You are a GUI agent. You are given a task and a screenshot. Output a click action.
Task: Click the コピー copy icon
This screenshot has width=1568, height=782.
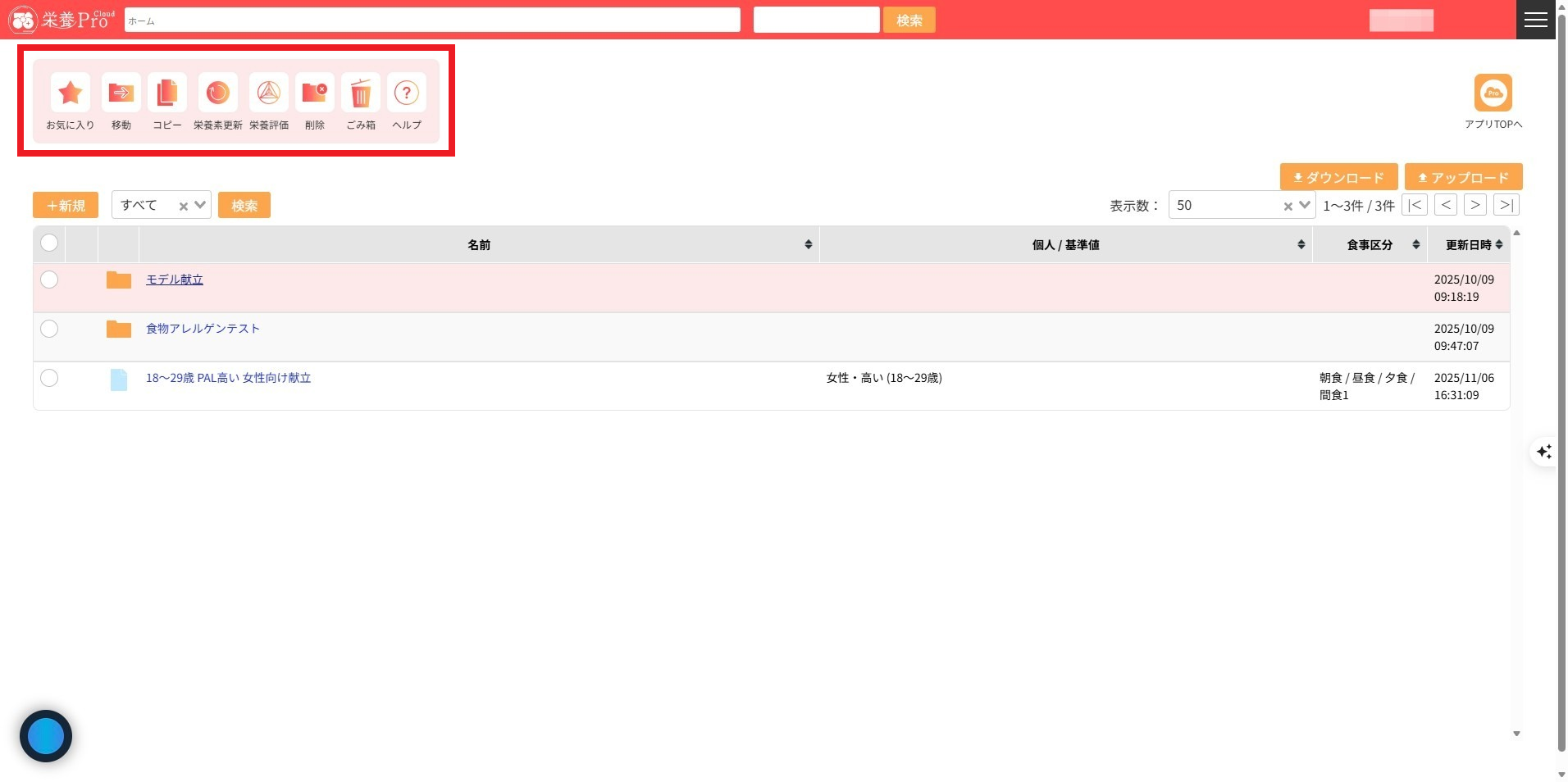[x=167, y=93]
